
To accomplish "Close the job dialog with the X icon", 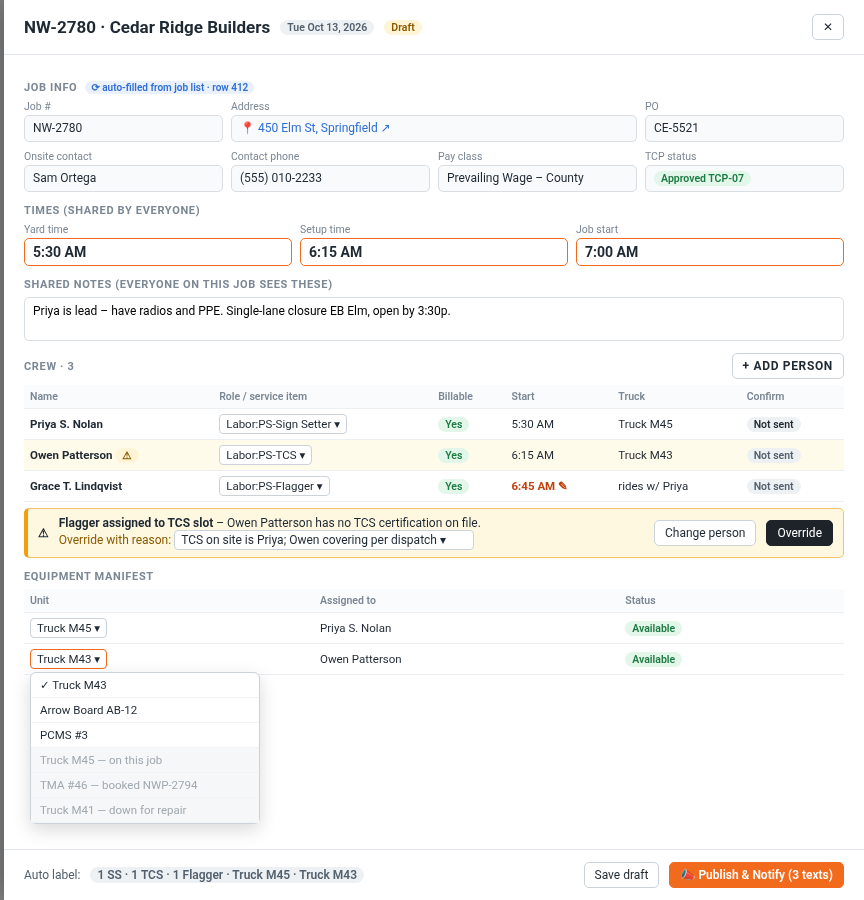I will click(827, 27).
